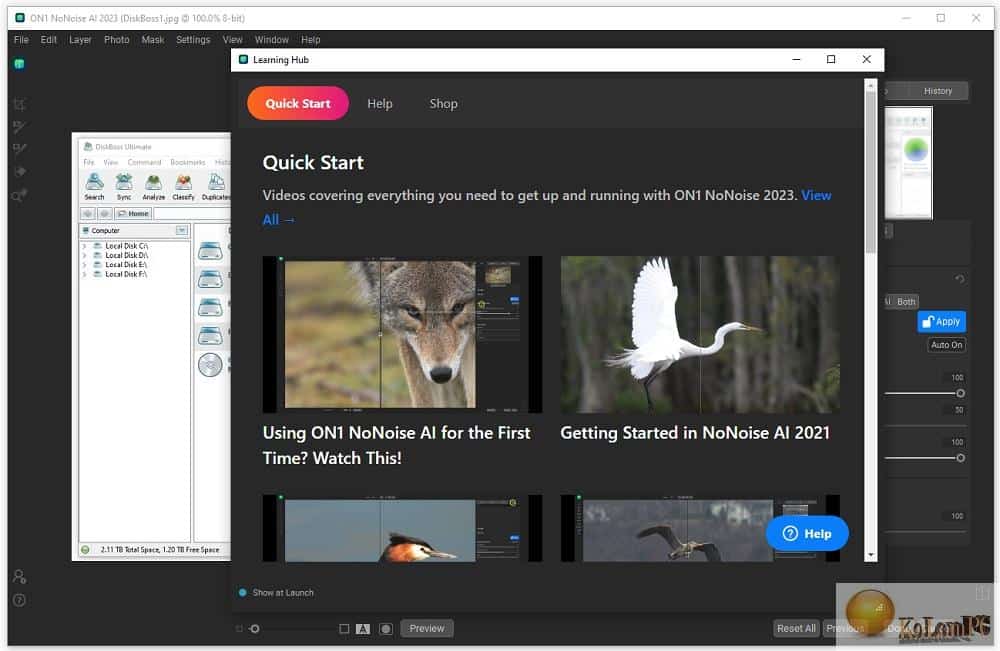Toggle the single-view square checkbox near Preview
The width and height of the screenshot is (1000, 651).
coord(344,629)
